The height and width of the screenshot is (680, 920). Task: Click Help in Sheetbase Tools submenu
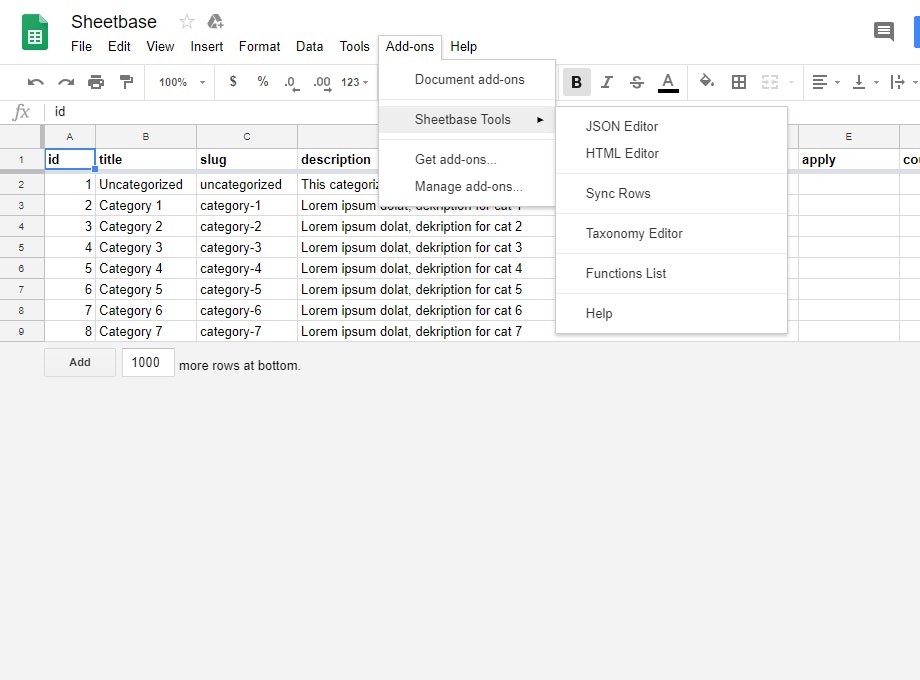pos(671,313)
